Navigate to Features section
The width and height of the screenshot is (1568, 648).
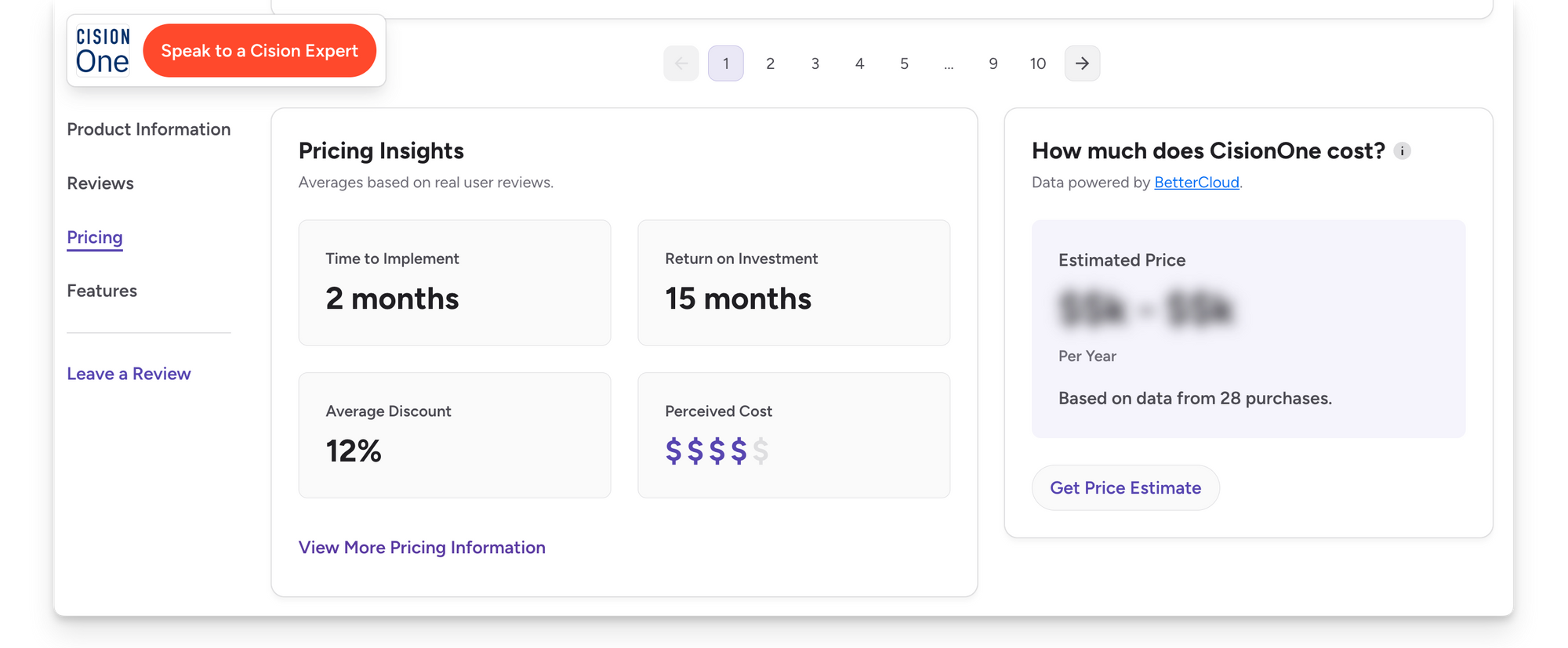tap(102, 291)
